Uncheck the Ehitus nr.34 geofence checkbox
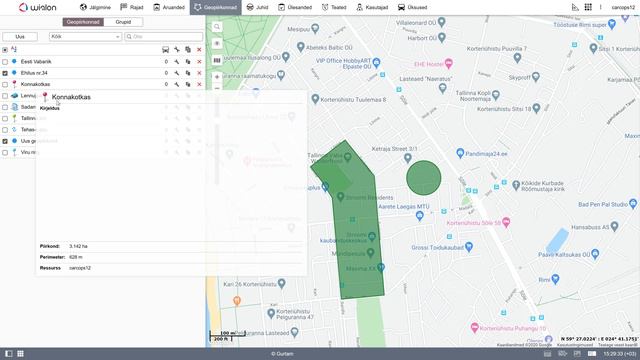This screenshot has height=360, width=640. tap(5, 73)
